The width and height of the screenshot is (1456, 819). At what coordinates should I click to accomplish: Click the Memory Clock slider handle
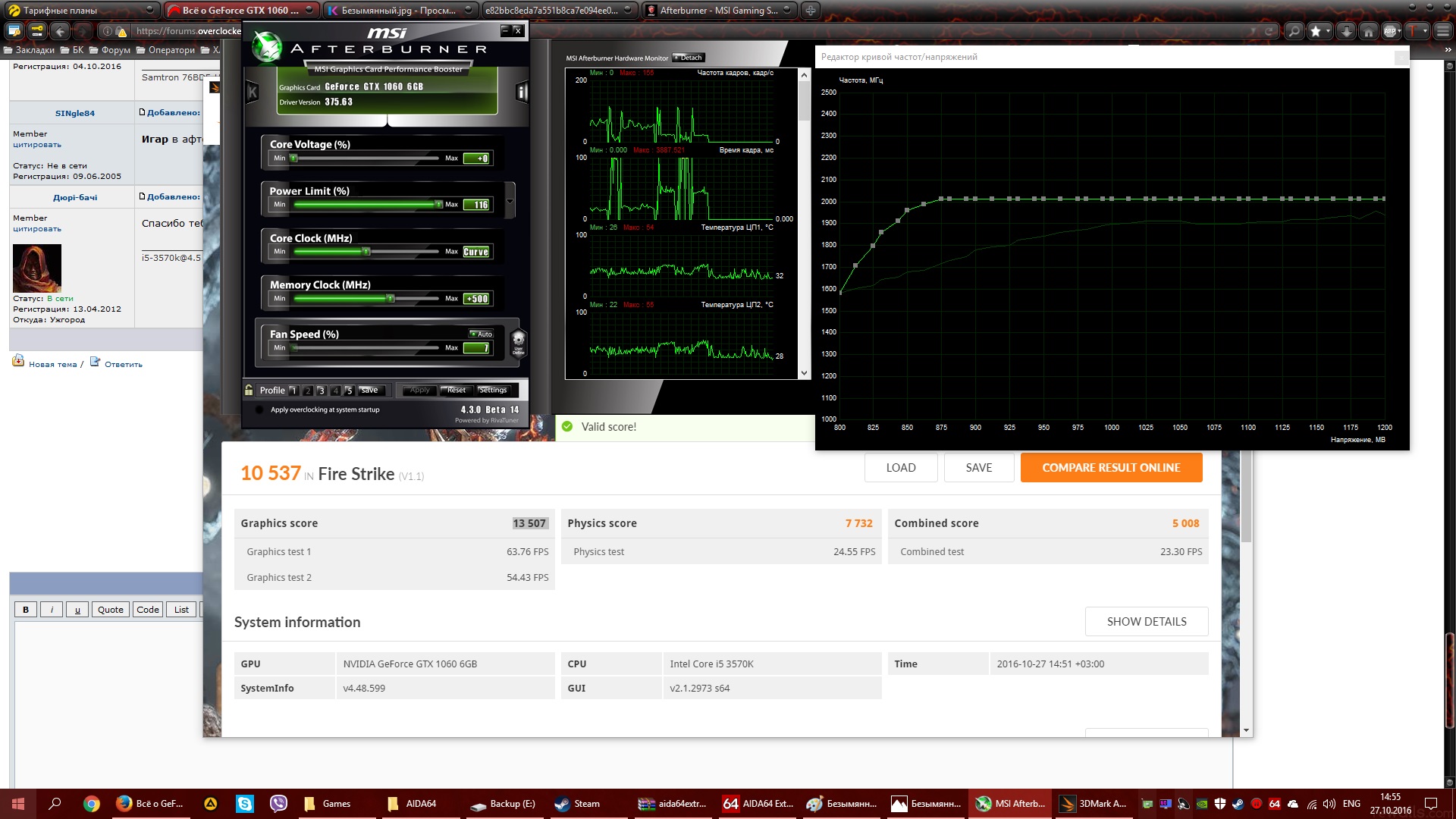[391, 299]
